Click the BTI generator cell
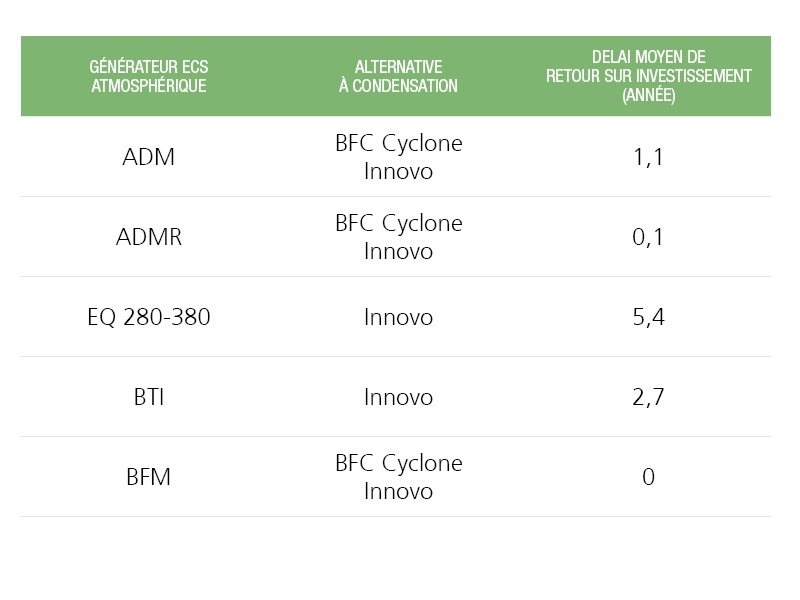 pos(148,397)
